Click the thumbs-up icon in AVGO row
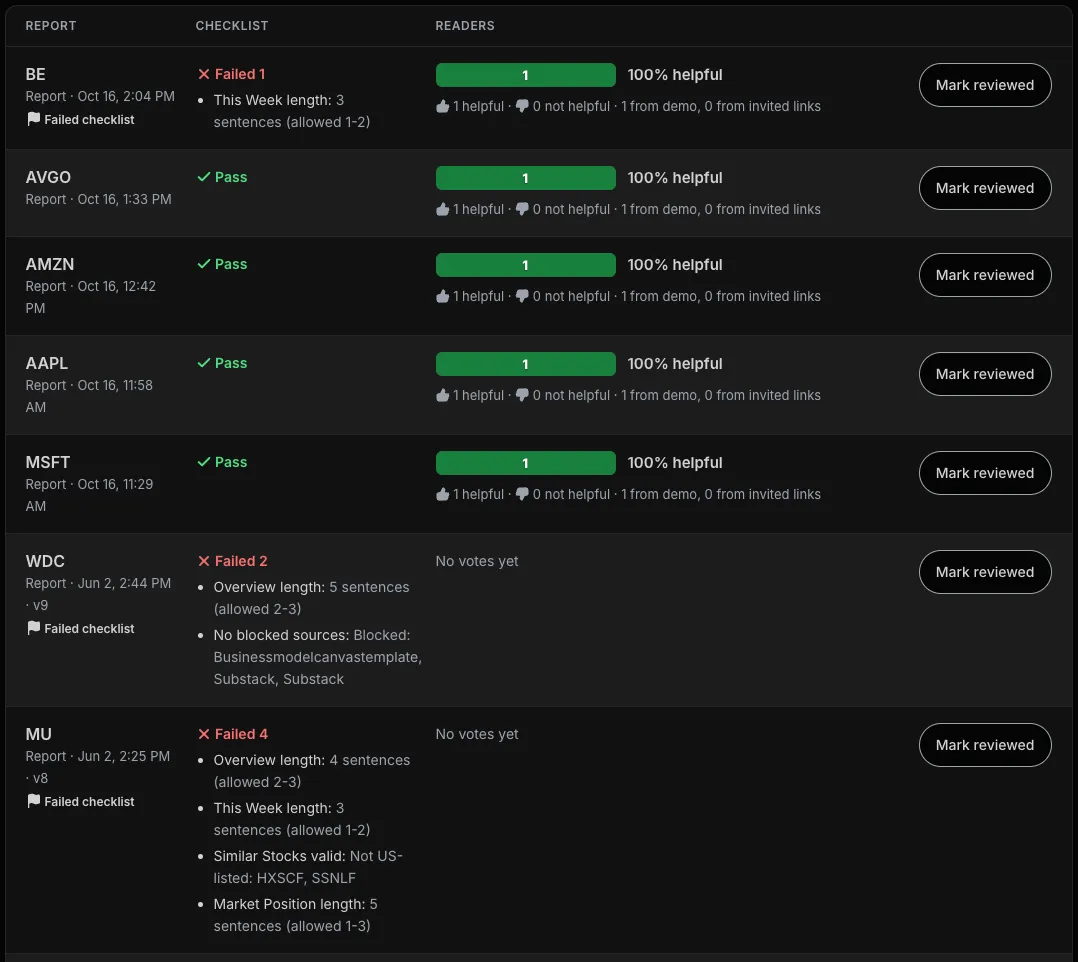 tap(443, 209)
